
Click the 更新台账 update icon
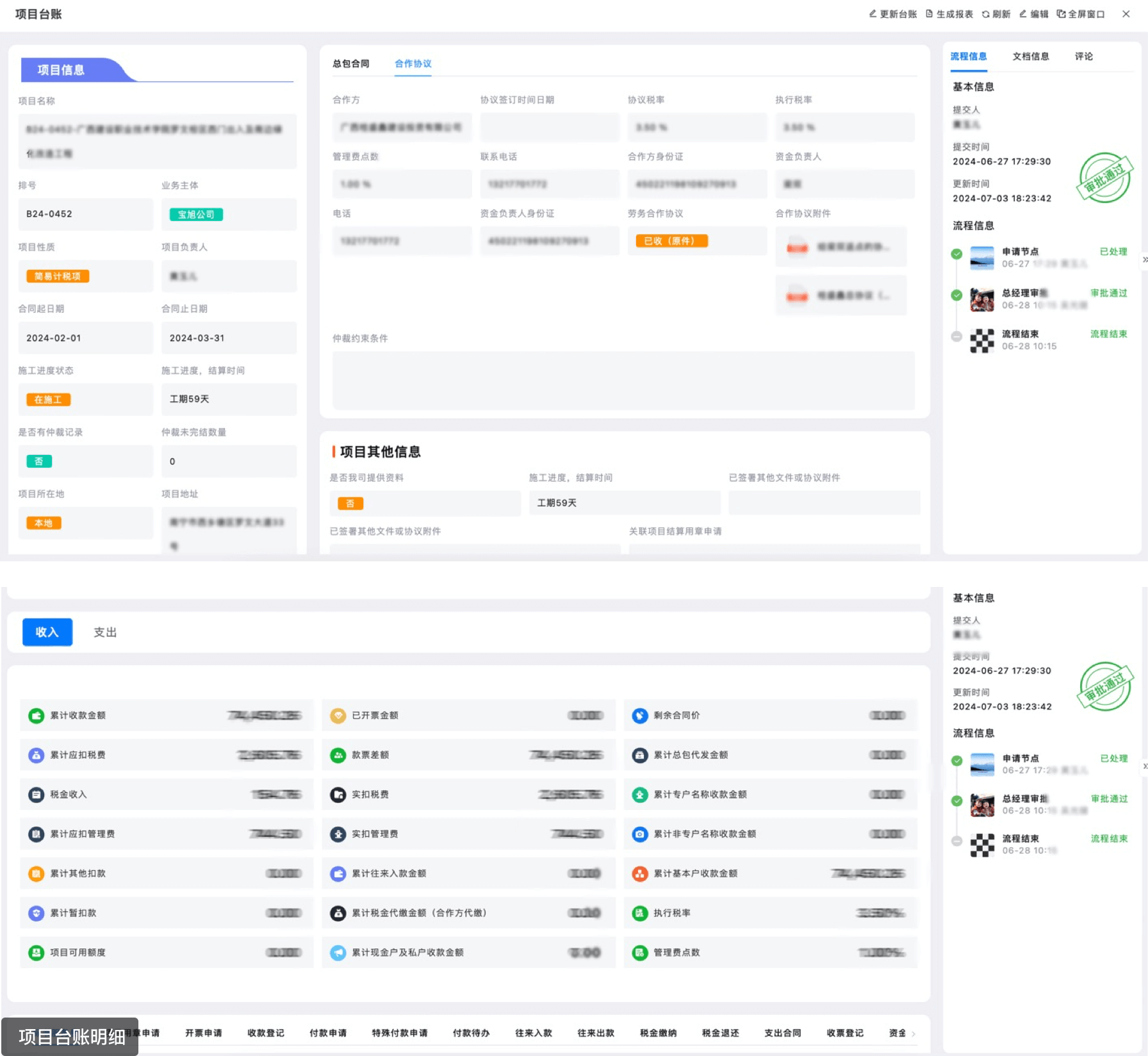[x=873, y=14]
